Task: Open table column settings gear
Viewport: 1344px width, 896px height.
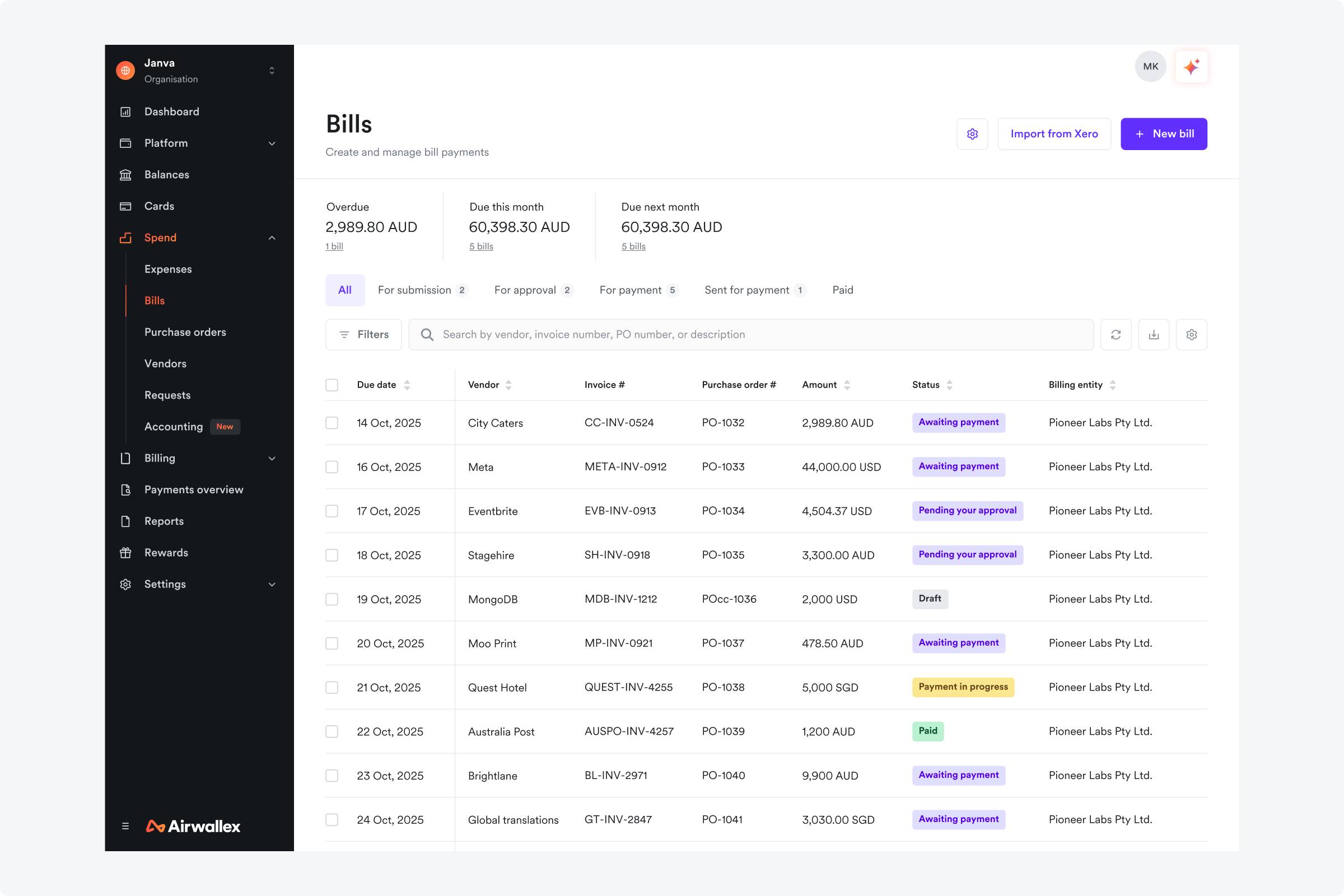Action: click(x=1192, y=334)
